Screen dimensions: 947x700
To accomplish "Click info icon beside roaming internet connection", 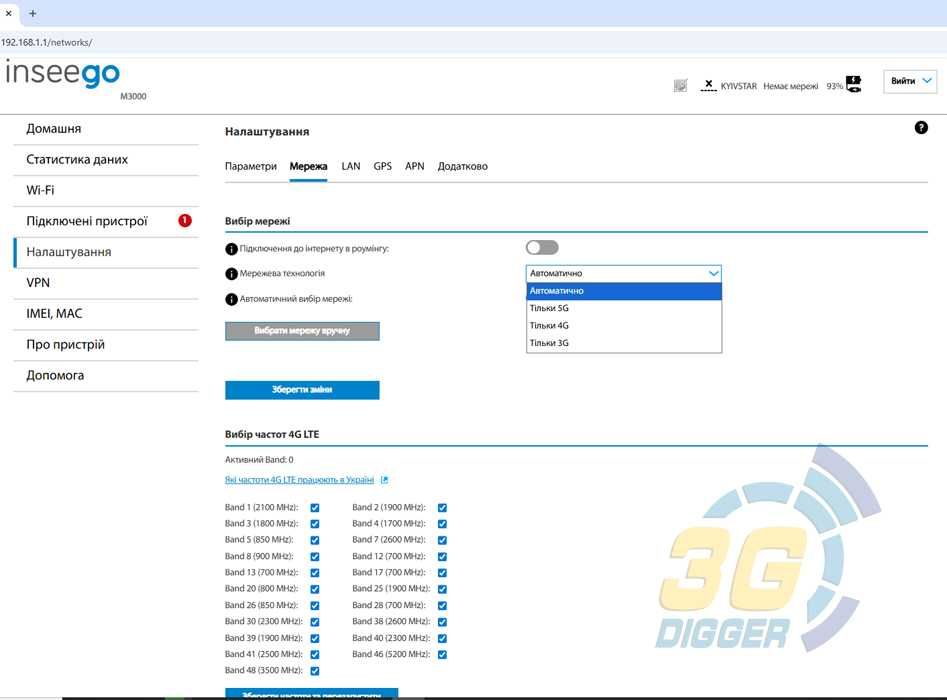I will (231, 249).
